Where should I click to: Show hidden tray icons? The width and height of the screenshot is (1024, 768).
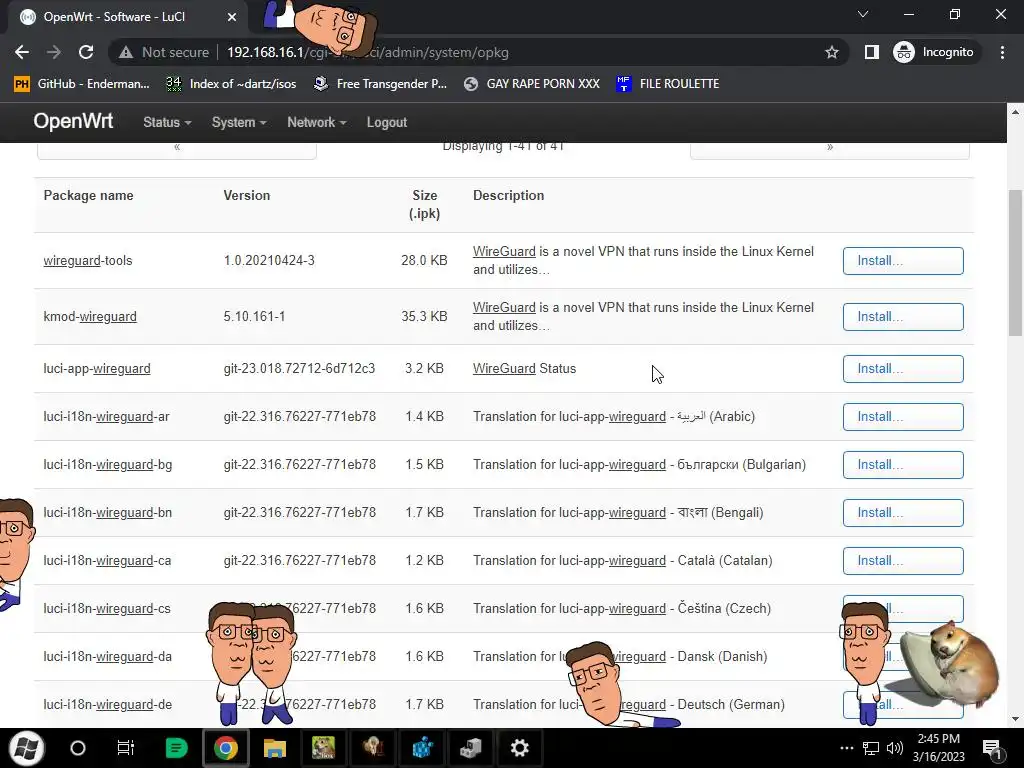pos(846,748)
